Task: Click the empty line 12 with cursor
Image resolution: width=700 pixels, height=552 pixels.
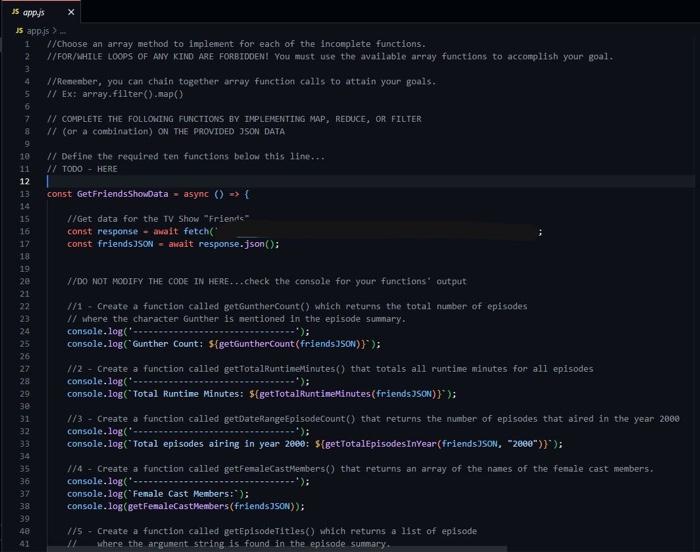Action: pyautogui.click(x=371, y=181)
